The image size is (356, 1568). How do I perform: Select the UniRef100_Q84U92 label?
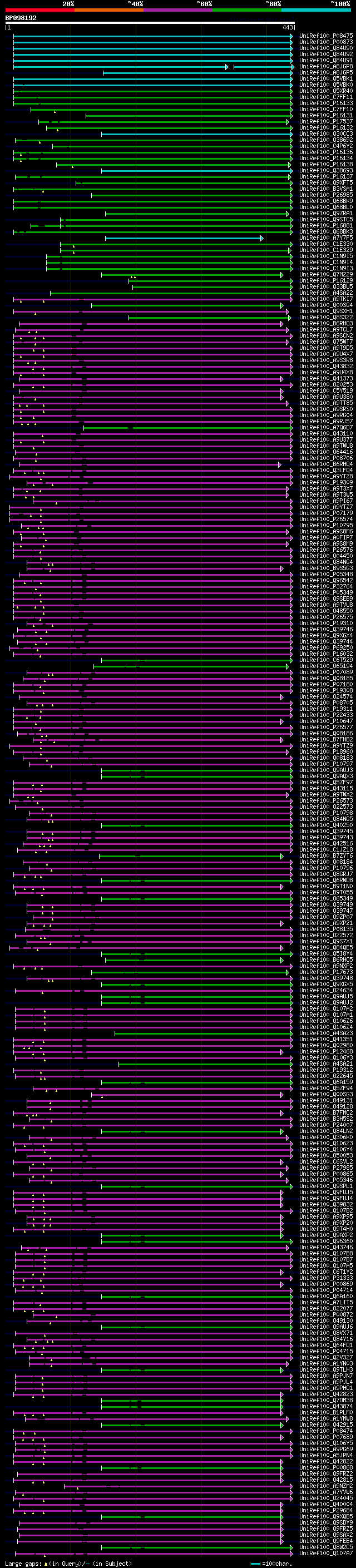point(325,54)
